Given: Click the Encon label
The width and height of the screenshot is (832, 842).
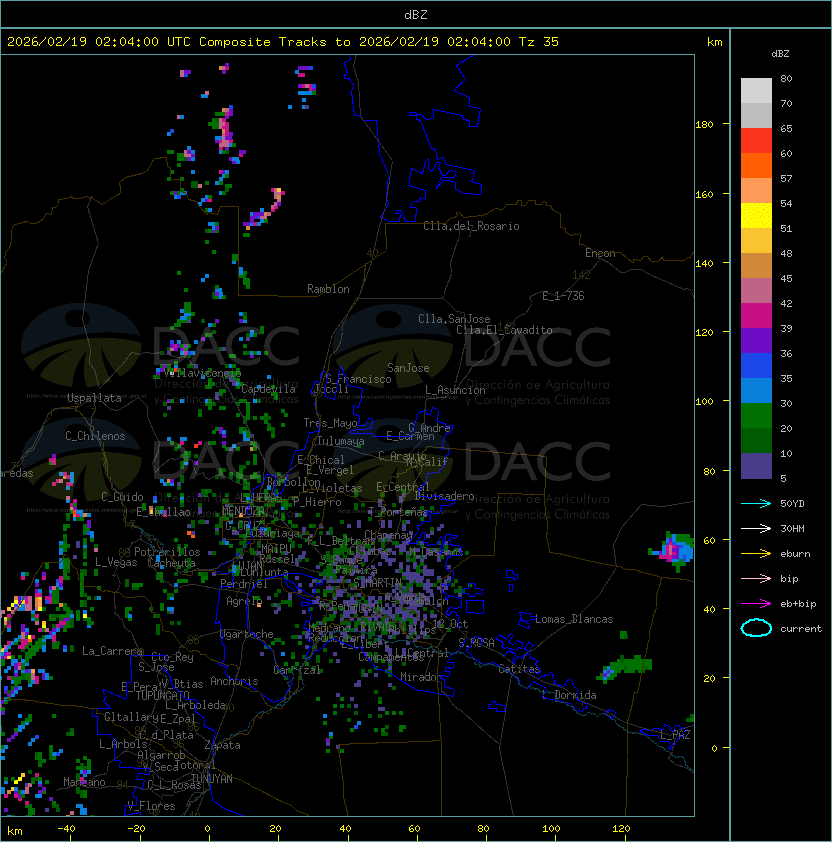Looking at the screenshot, I should tap(600, 253).
